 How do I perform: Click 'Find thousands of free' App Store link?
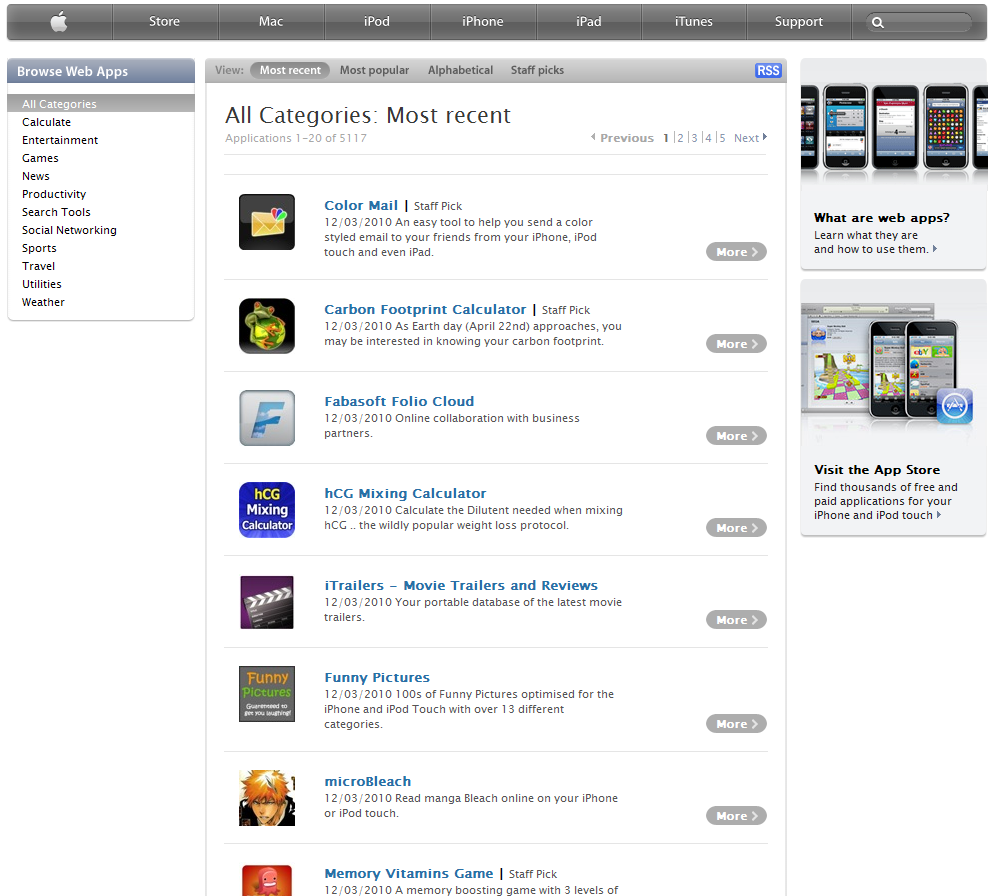(x=885, y=501)
